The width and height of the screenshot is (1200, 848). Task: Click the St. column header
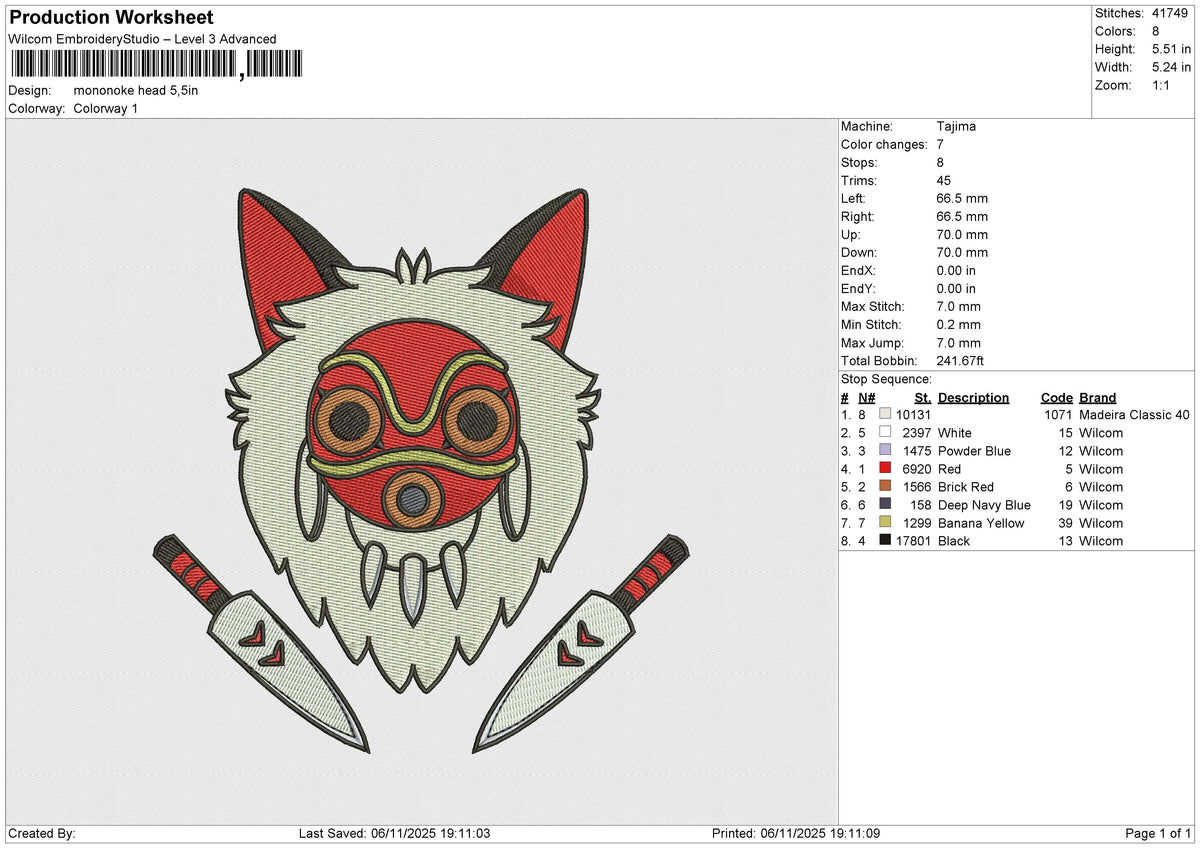(x=923, y=398)
